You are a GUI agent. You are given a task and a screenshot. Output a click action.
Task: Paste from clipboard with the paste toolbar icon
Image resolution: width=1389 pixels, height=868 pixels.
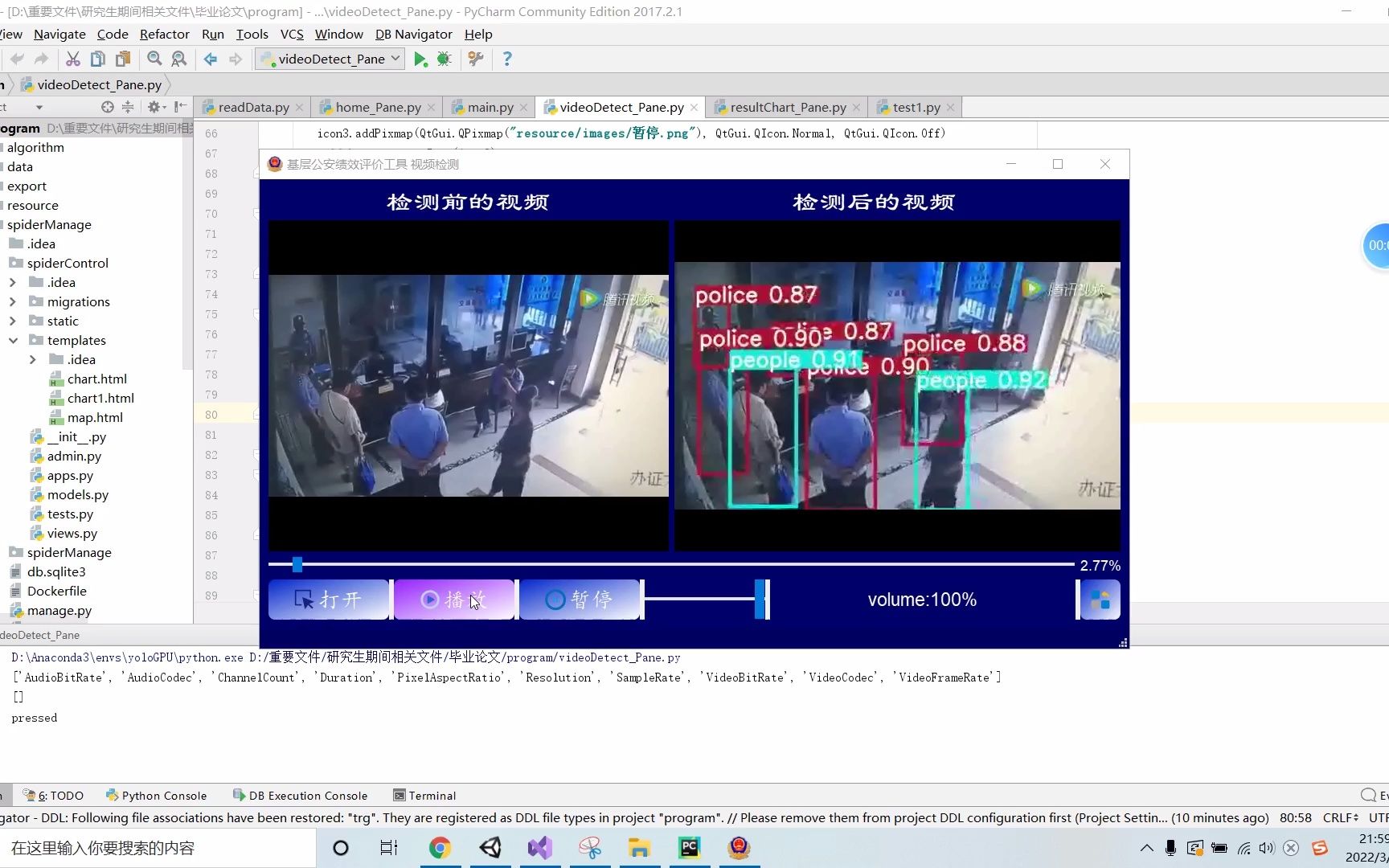pos(121,58)
